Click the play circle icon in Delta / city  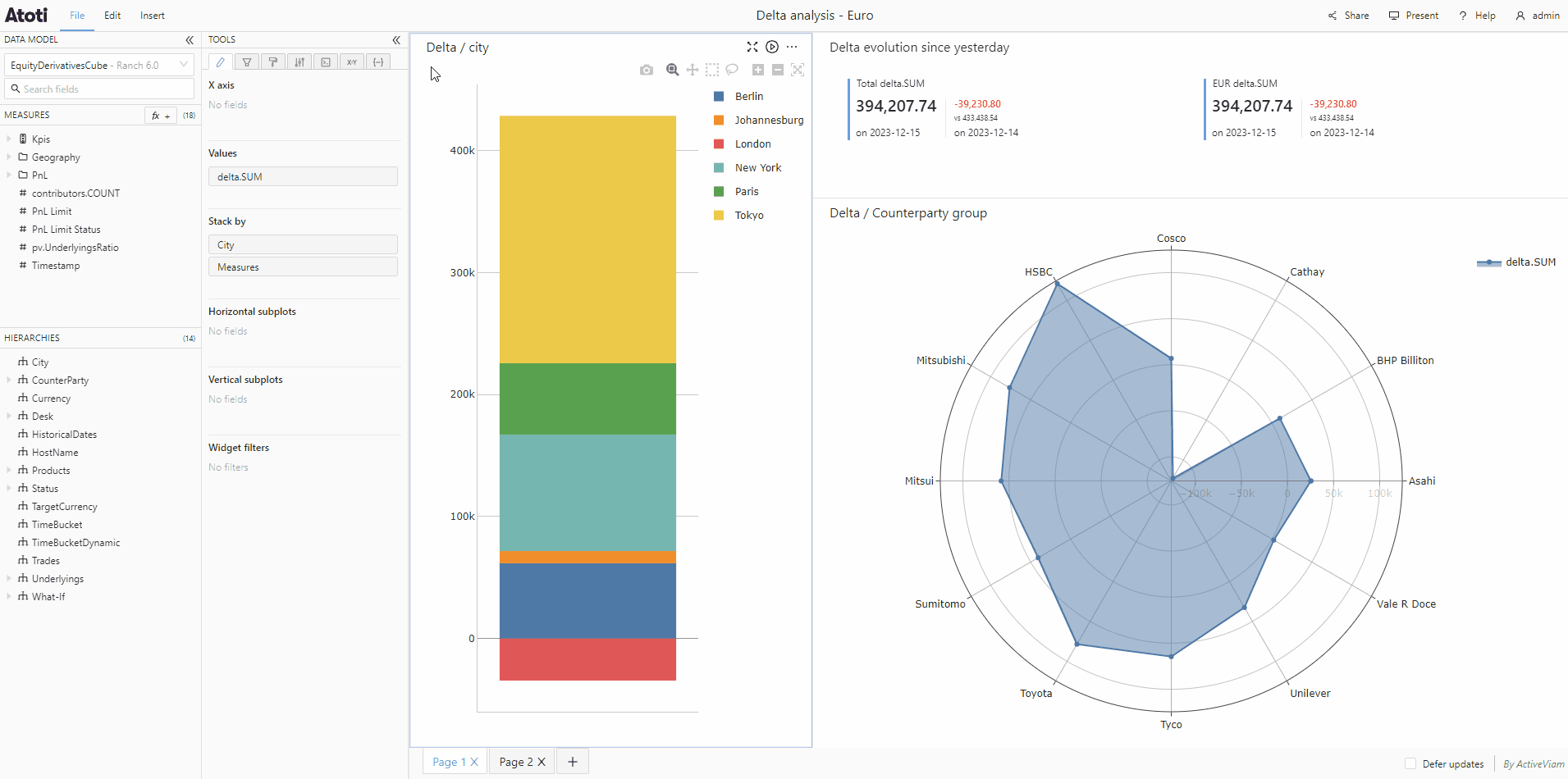tap(772, 47)
